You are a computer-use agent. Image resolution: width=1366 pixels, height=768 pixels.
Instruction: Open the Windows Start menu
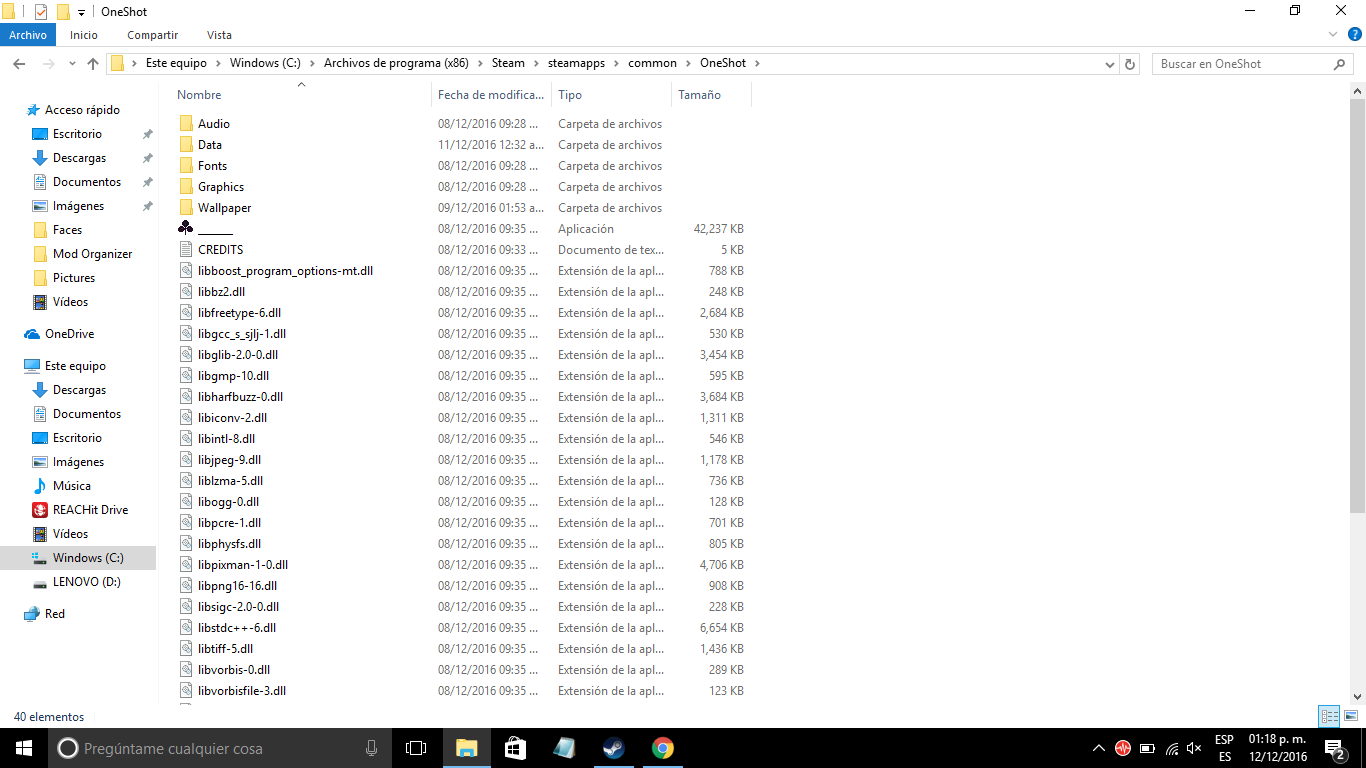point(24,748)
